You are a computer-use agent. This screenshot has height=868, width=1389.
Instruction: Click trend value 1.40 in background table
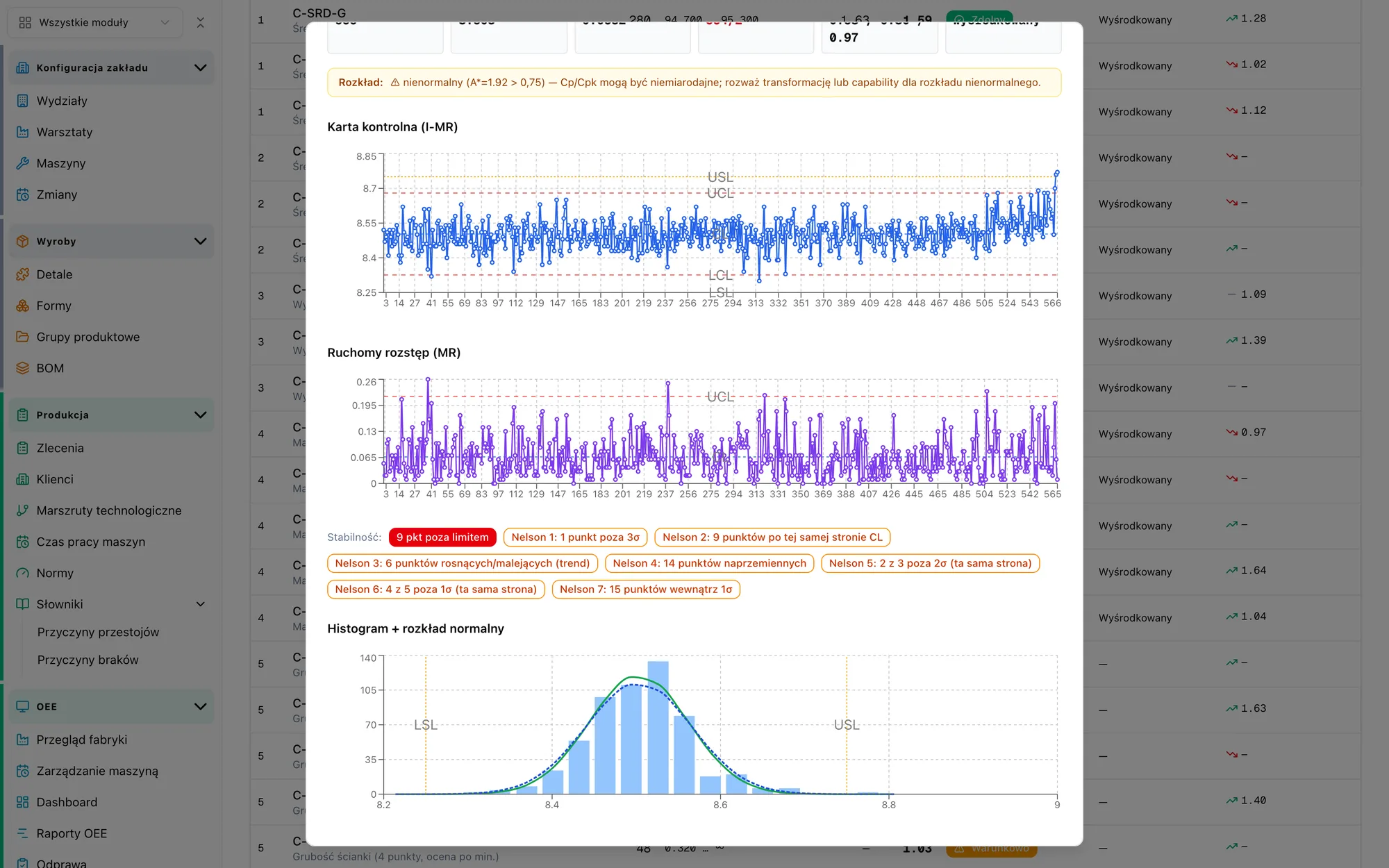tap(1254, 800)
